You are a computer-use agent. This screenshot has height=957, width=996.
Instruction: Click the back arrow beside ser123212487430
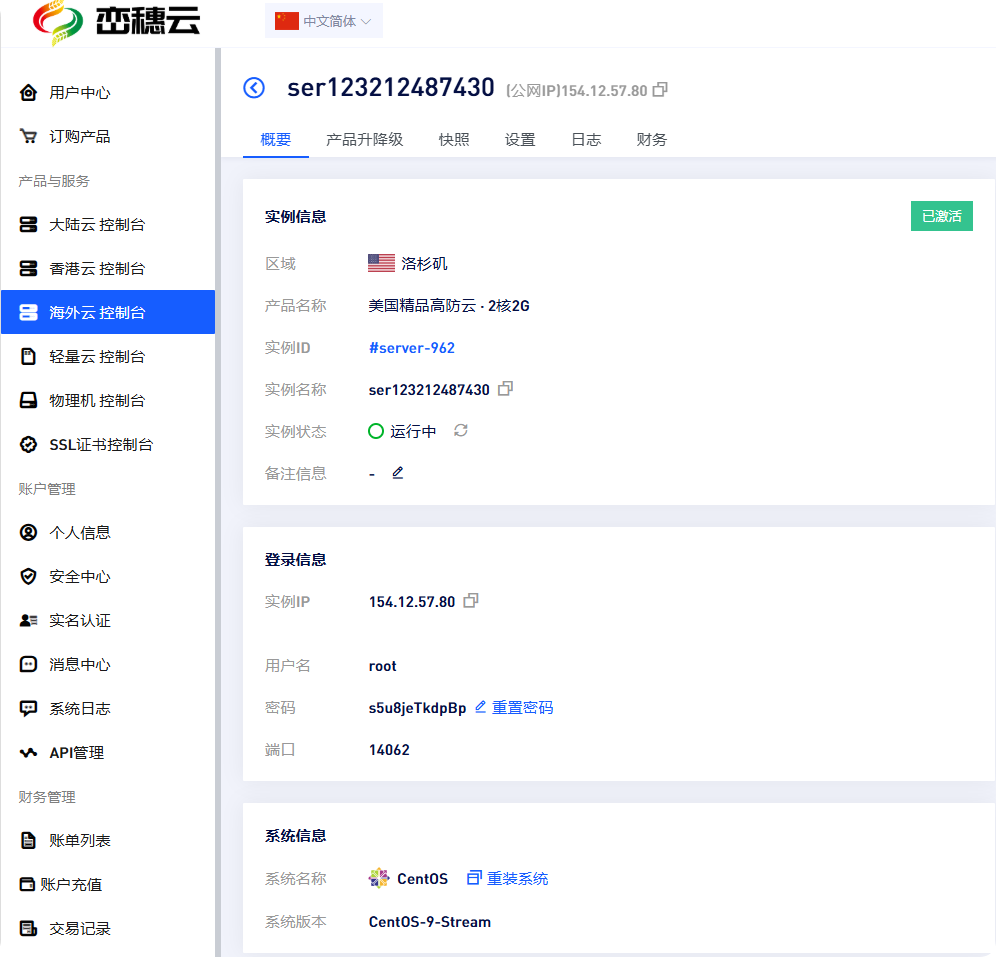point(254,88)
